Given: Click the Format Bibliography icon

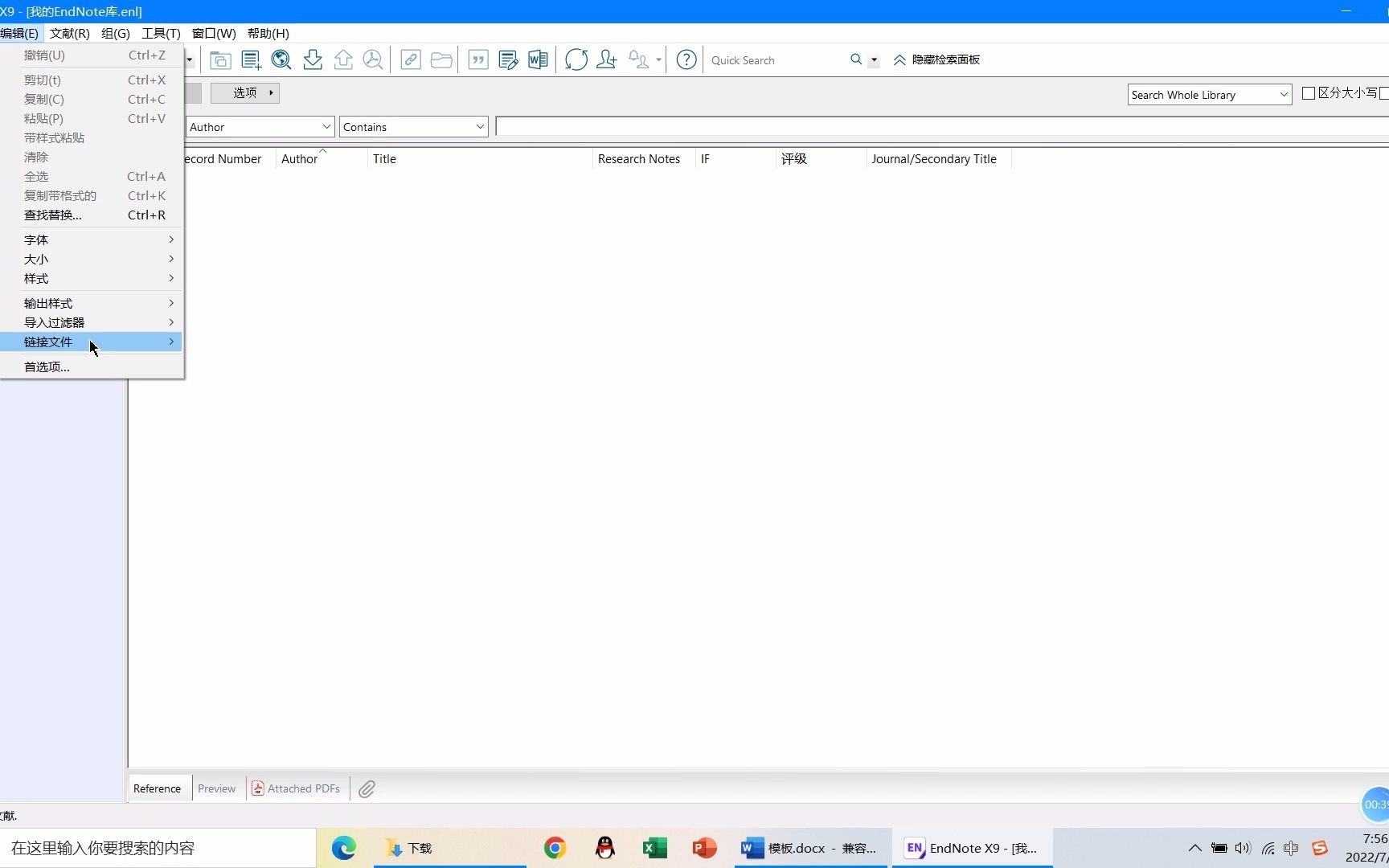Looking at the screenshot, I should pos(508,59).
